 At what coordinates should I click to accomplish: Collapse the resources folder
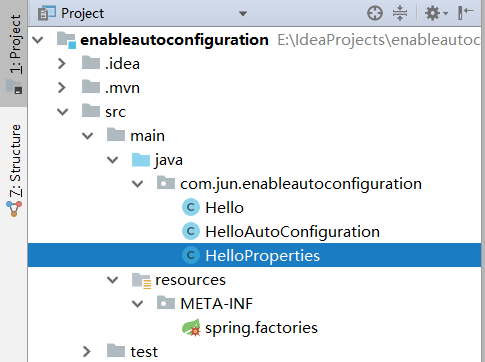point(113,280)
